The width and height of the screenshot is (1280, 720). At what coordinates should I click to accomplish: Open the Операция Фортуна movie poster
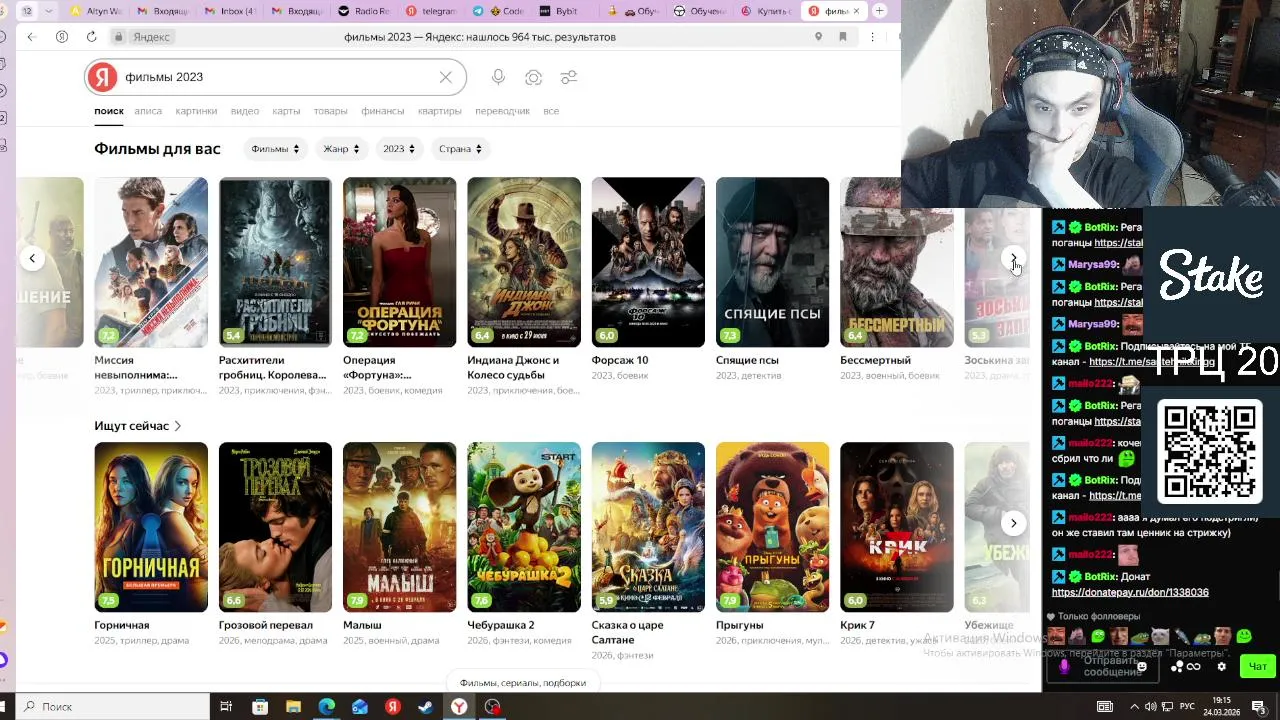tap(399, 262)
